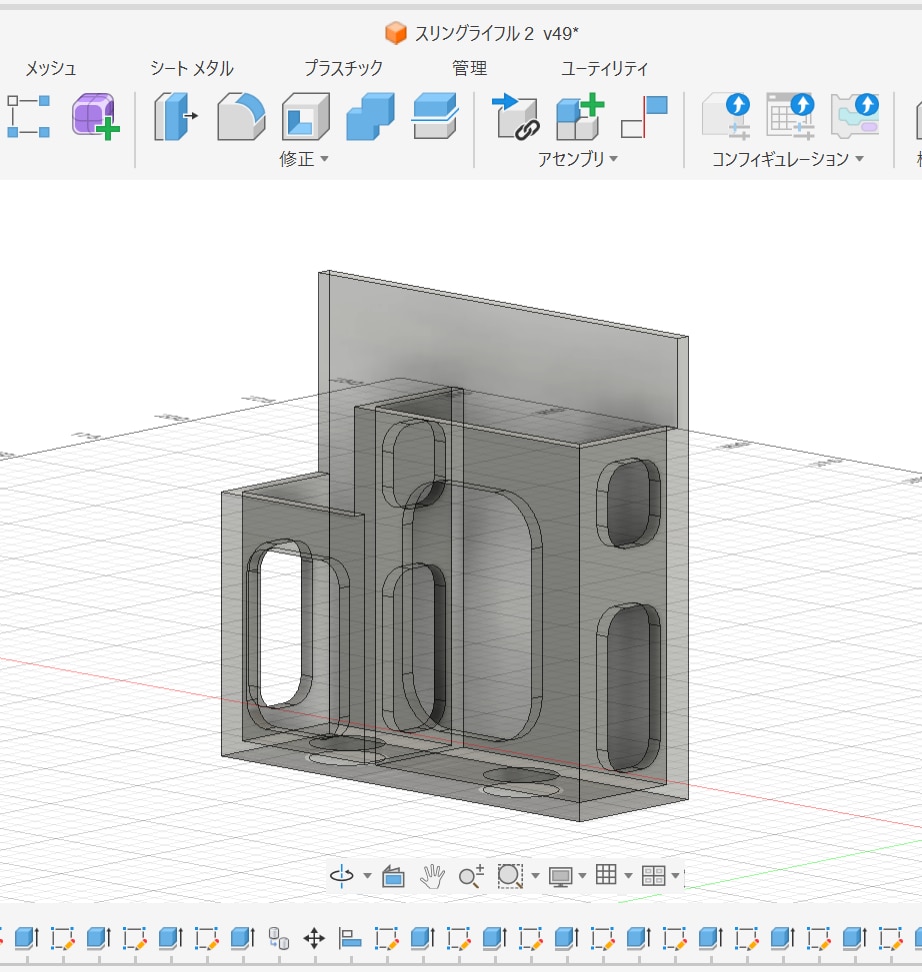
Task: Switch to the メッシュ tab
Action: click(51, 68)
